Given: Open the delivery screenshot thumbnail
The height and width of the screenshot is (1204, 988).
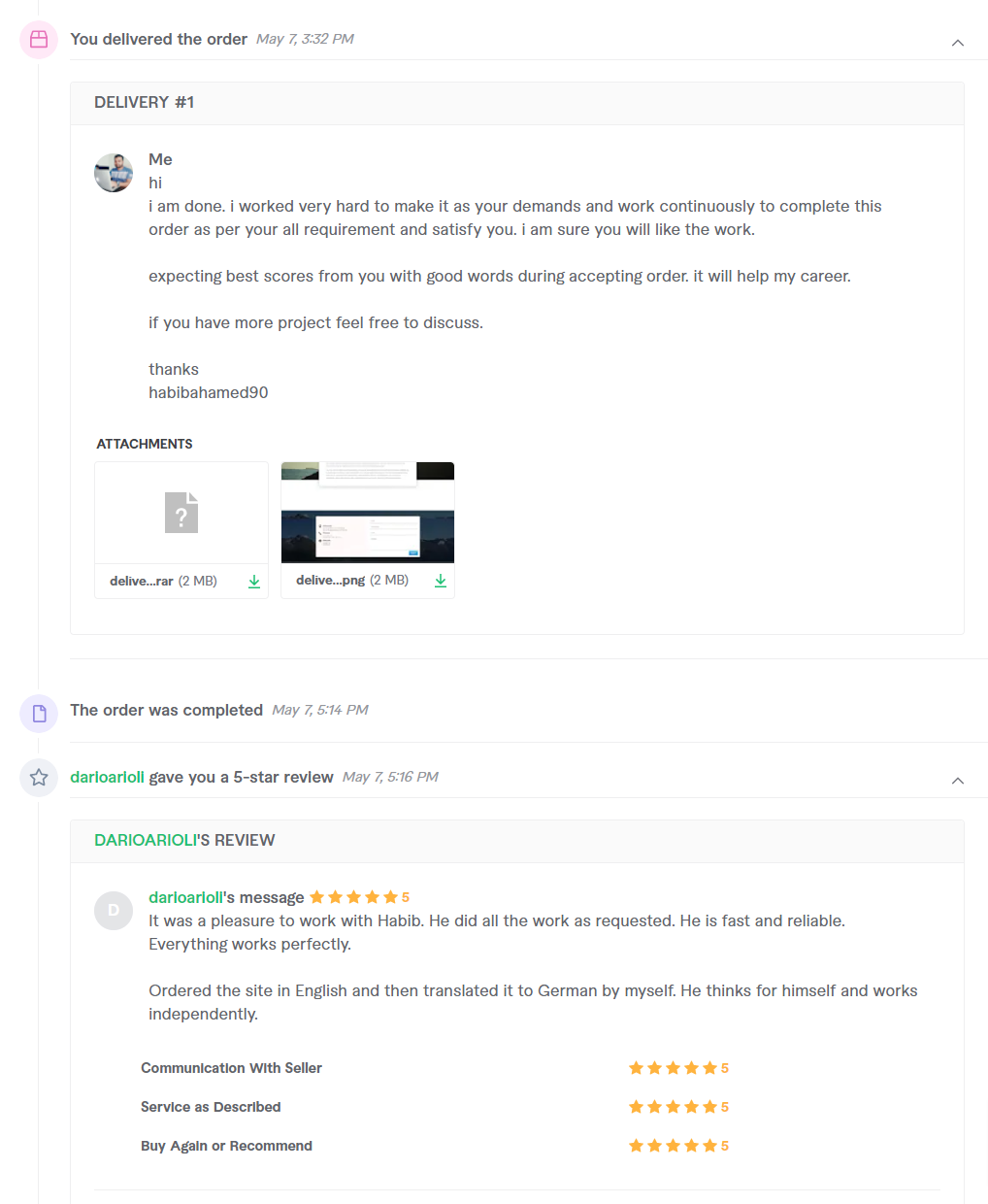Looking at the screenshot, I should click(368, 513).
